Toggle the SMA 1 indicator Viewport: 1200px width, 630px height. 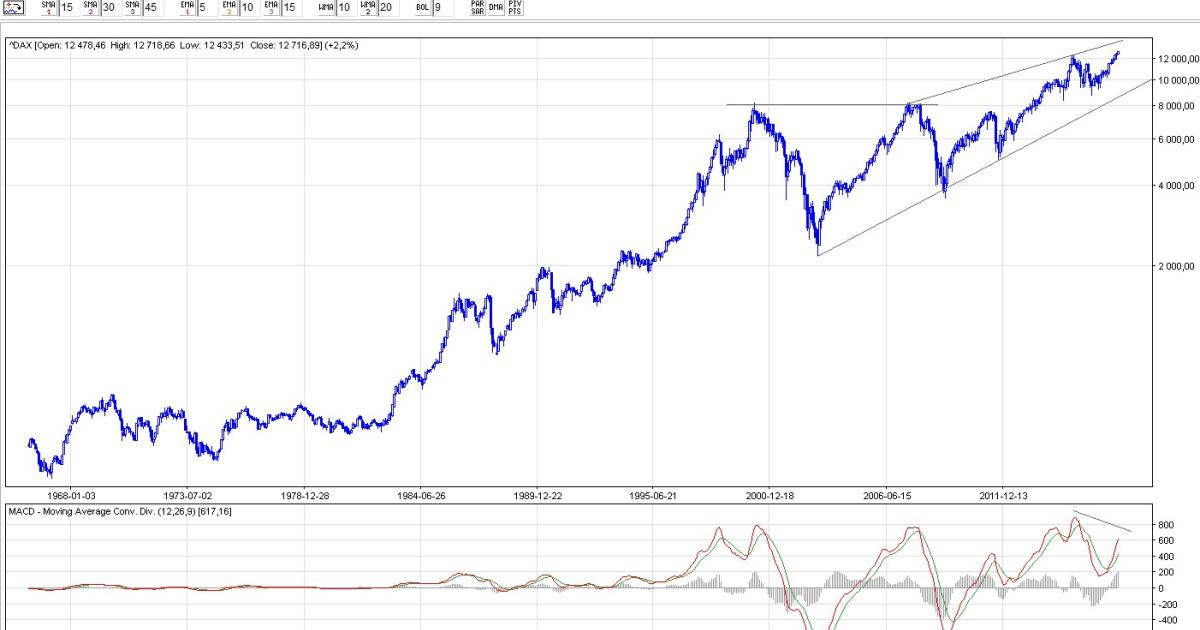pos(48,7)
